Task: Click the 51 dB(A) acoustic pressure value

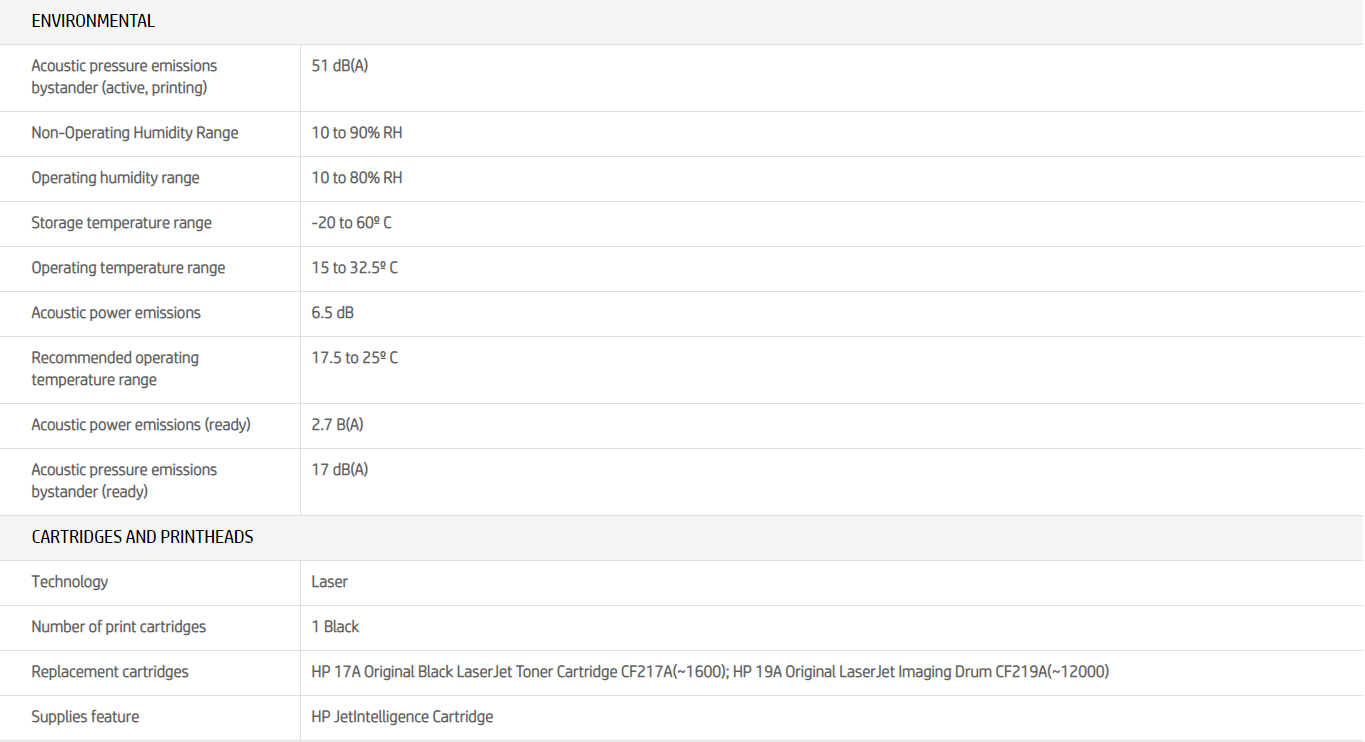Action: click(340, 66)
